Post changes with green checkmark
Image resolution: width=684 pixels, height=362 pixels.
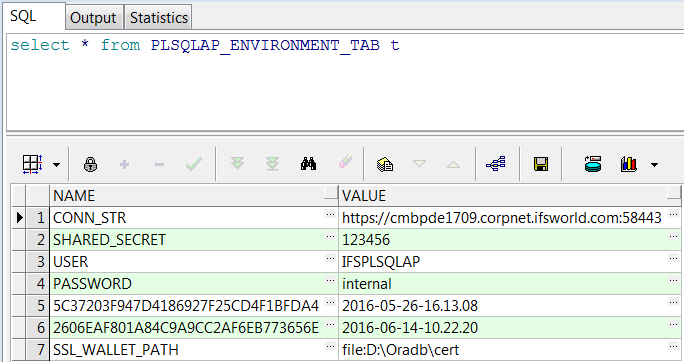[194, 164]
